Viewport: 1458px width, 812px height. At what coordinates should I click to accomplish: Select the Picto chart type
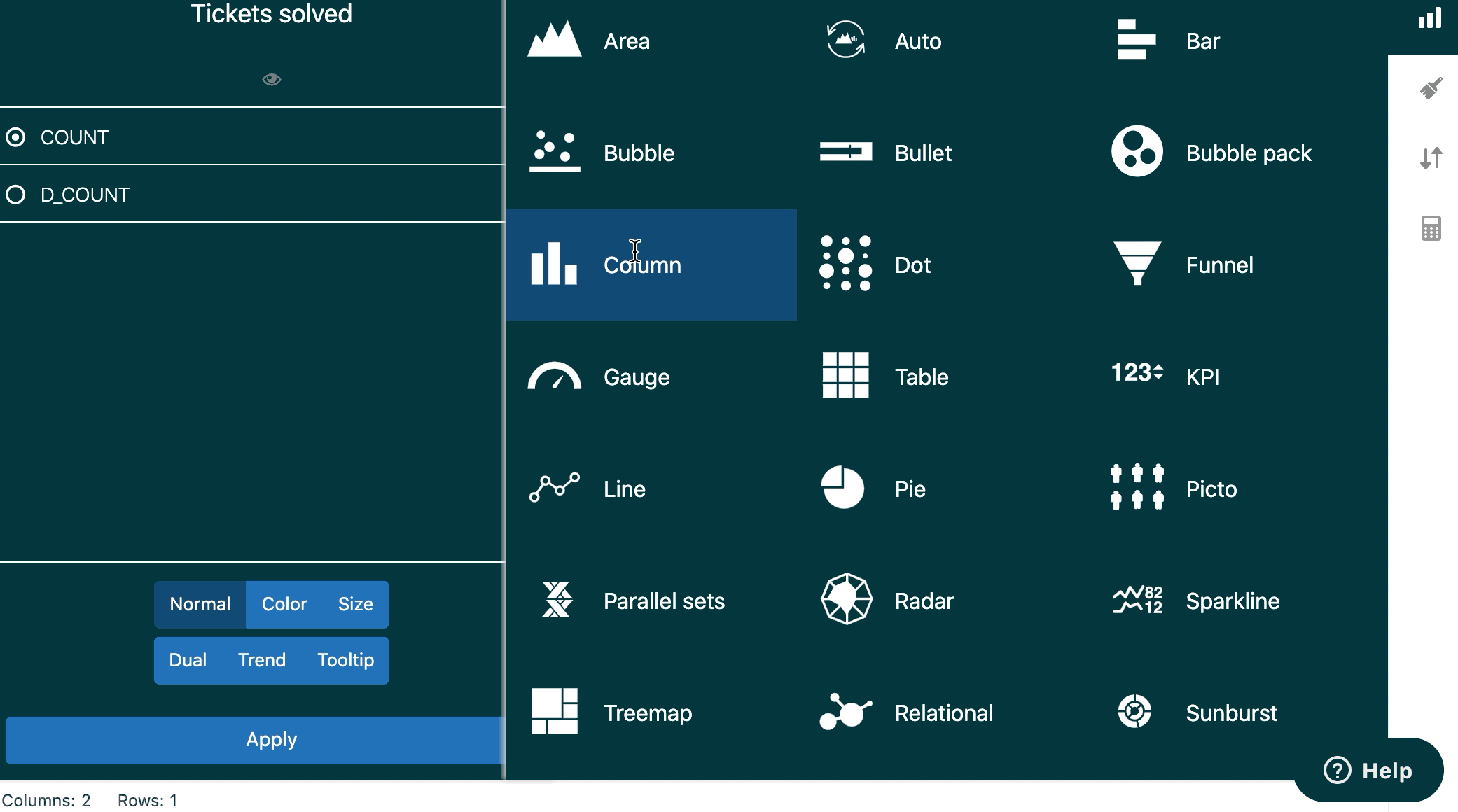pos(1211,487)
